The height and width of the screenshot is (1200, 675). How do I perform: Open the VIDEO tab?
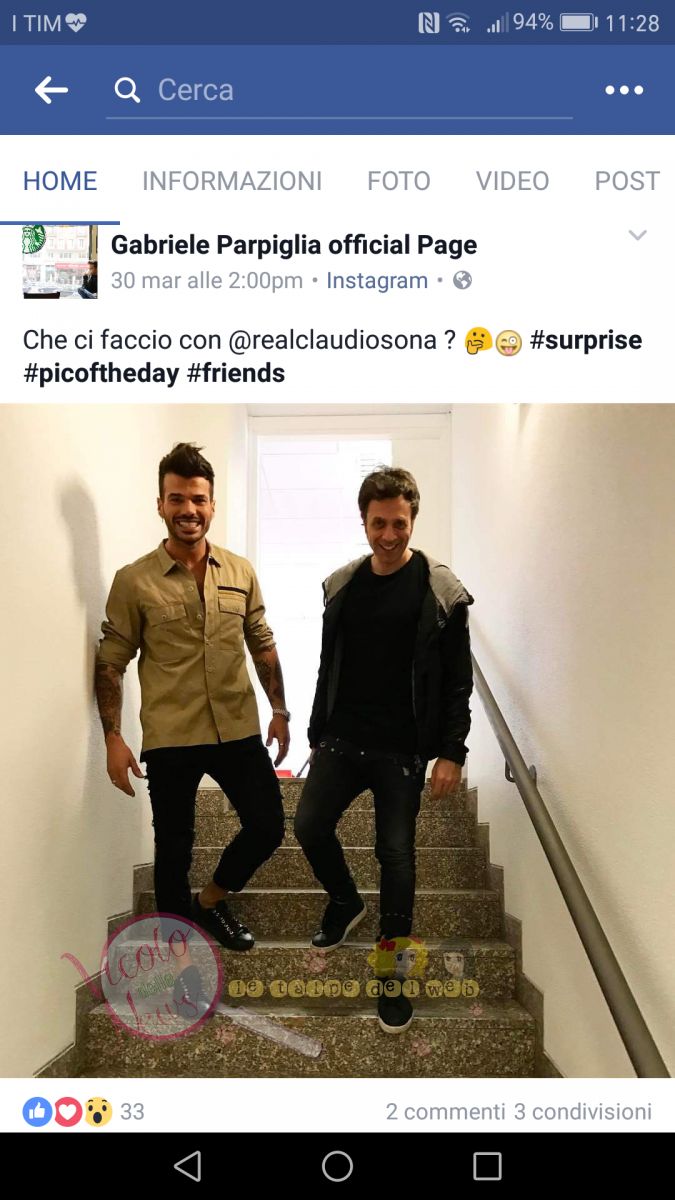[x=512, y=181]
